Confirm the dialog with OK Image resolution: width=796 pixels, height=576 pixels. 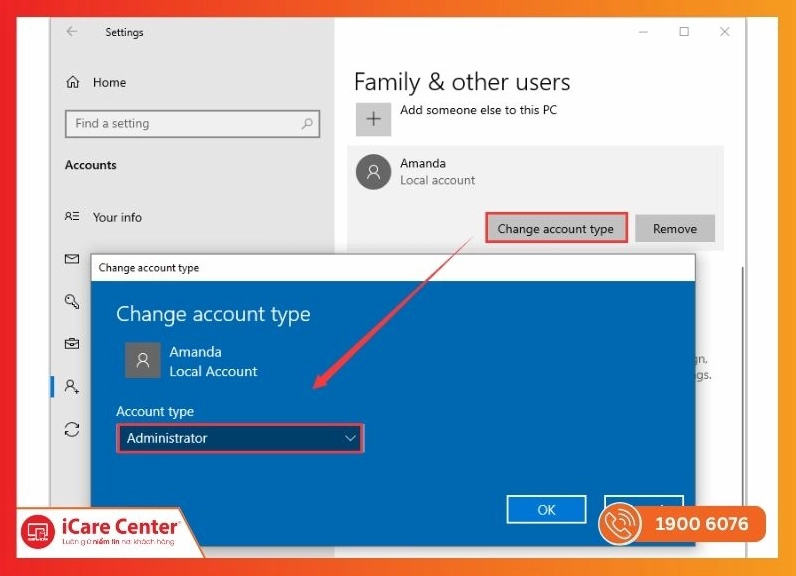(x=546, y=510)
